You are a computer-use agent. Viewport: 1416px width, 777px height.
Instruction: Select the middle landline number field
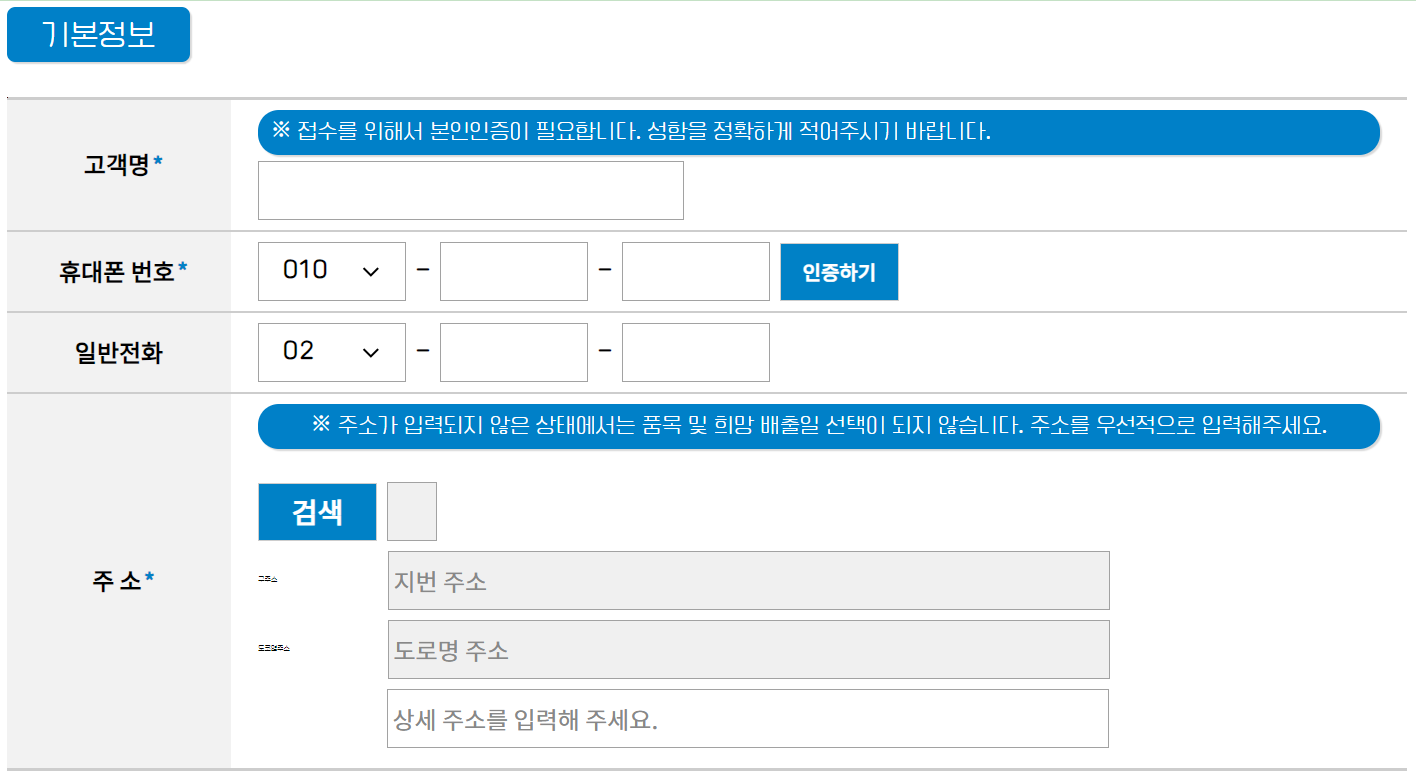click(x=513, y=352)
